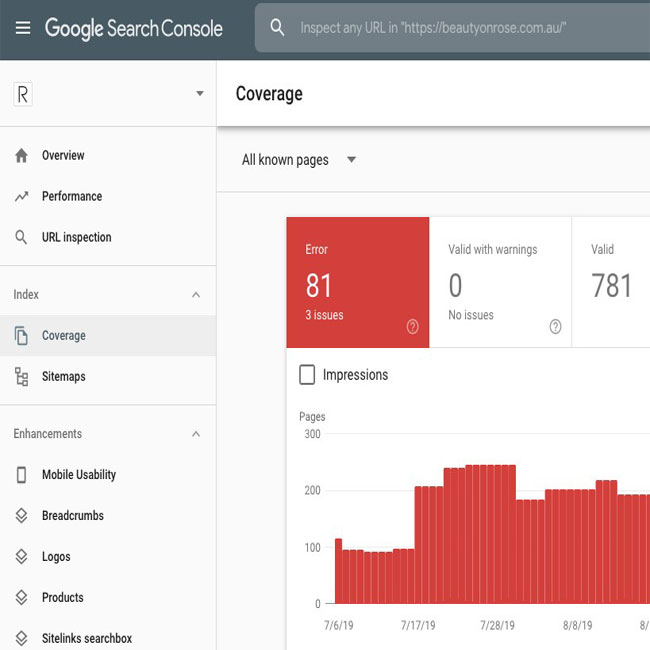
Task: Click the Mobile Usability phone icon
Action: tap(21, 475)
